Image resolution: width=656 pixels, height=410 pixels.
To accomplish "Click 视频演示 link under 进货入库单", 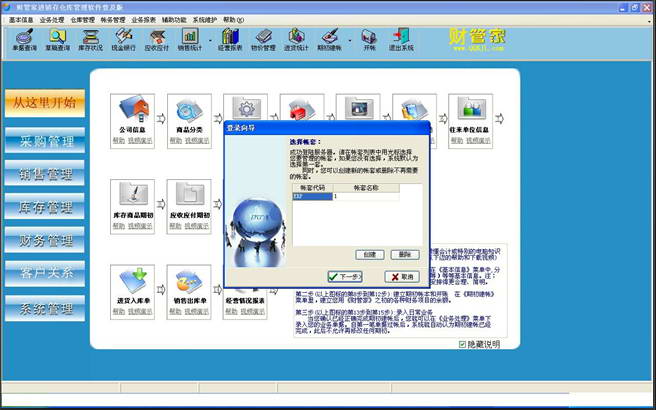I will 140,312.
